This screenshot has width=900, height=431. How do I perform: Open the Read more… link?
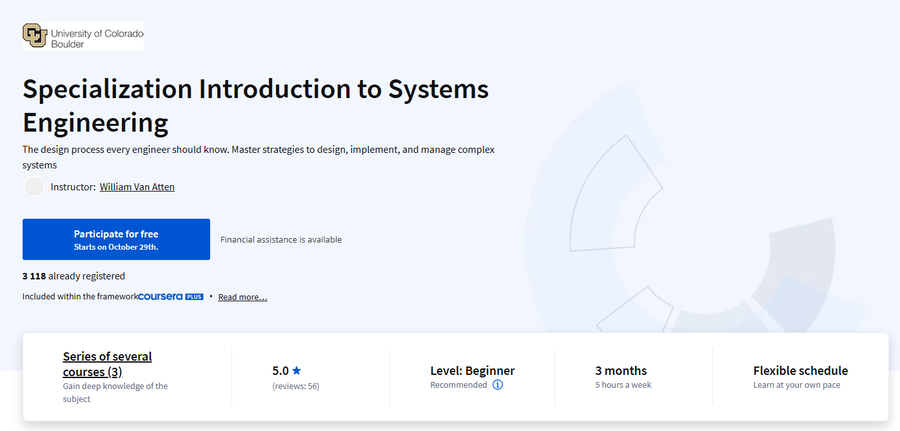coord(242,297)
